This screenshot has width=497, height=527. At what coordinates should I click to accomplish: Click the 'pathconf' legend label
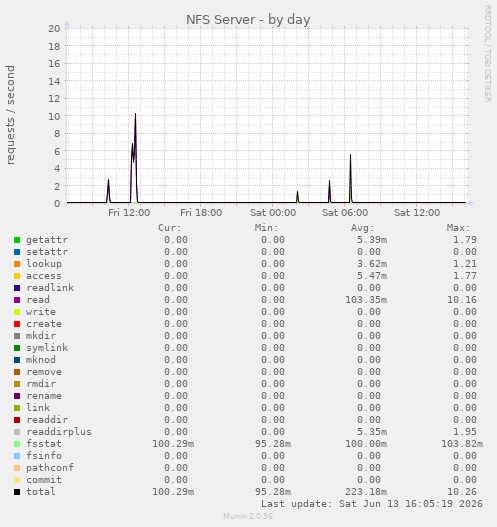(x=50, y=468)
